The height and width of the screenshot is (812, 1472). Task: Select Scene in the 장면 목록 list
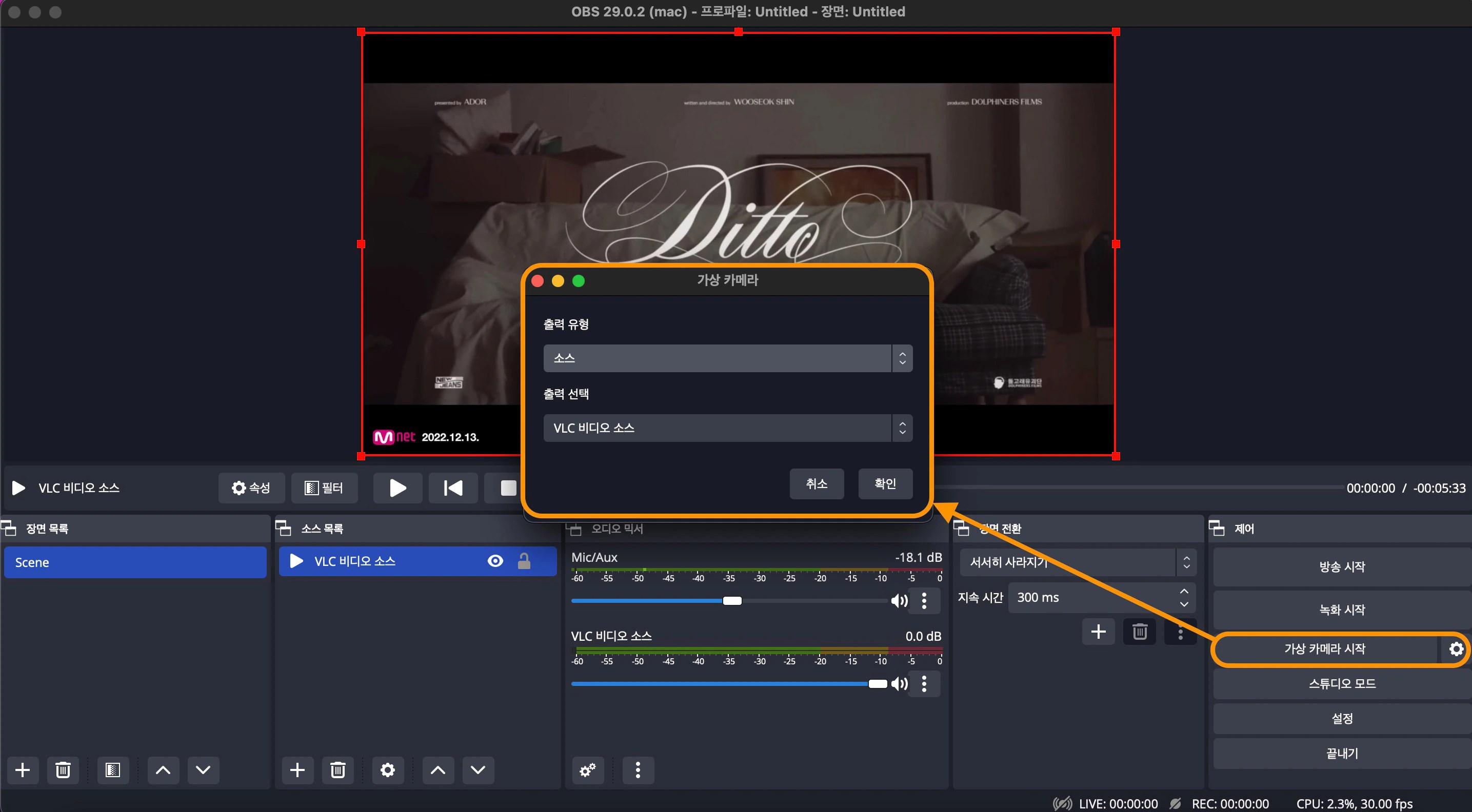tap(135, 562)
